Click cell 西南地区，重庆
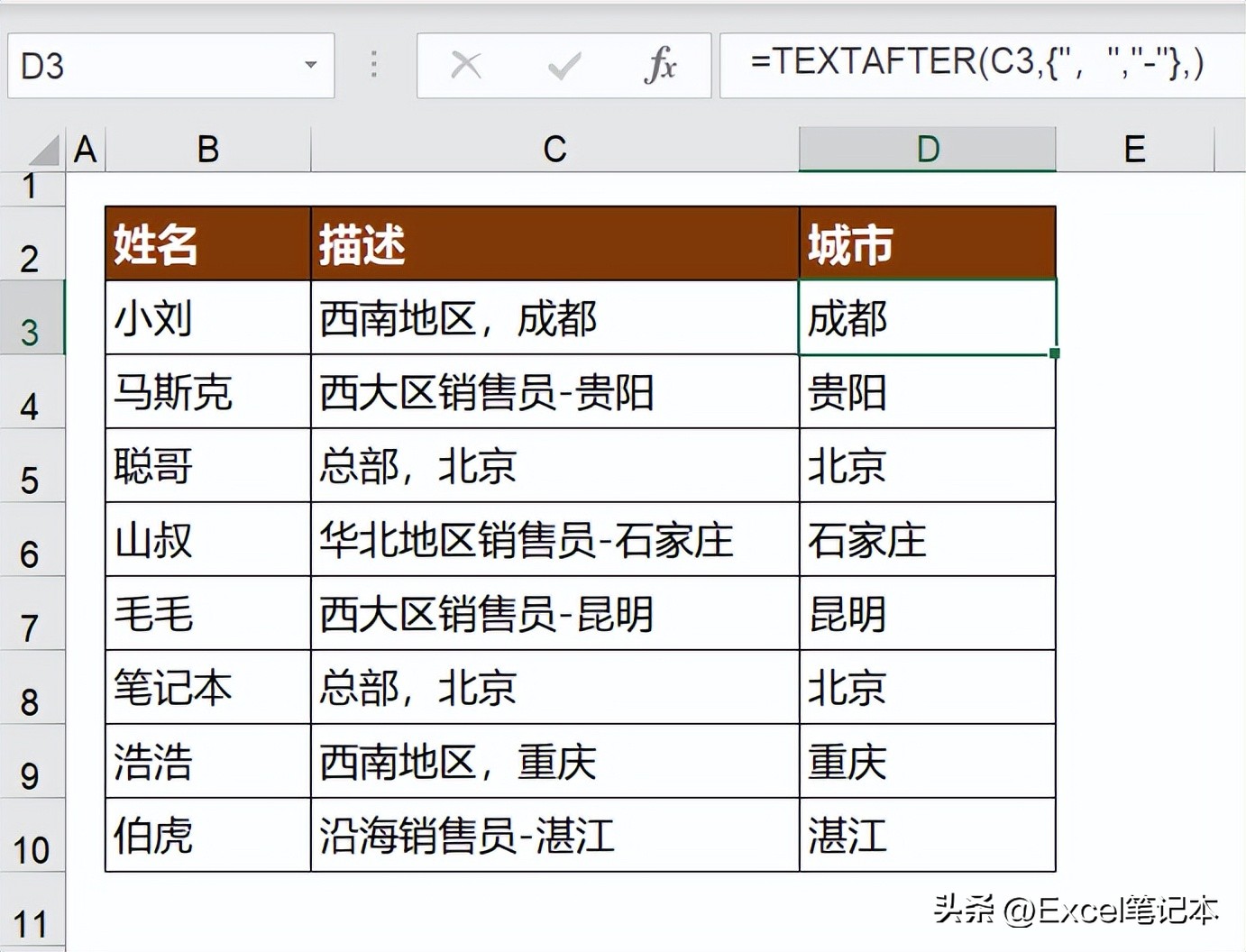Screen dimensions: 1246x952 coord(554,761)
